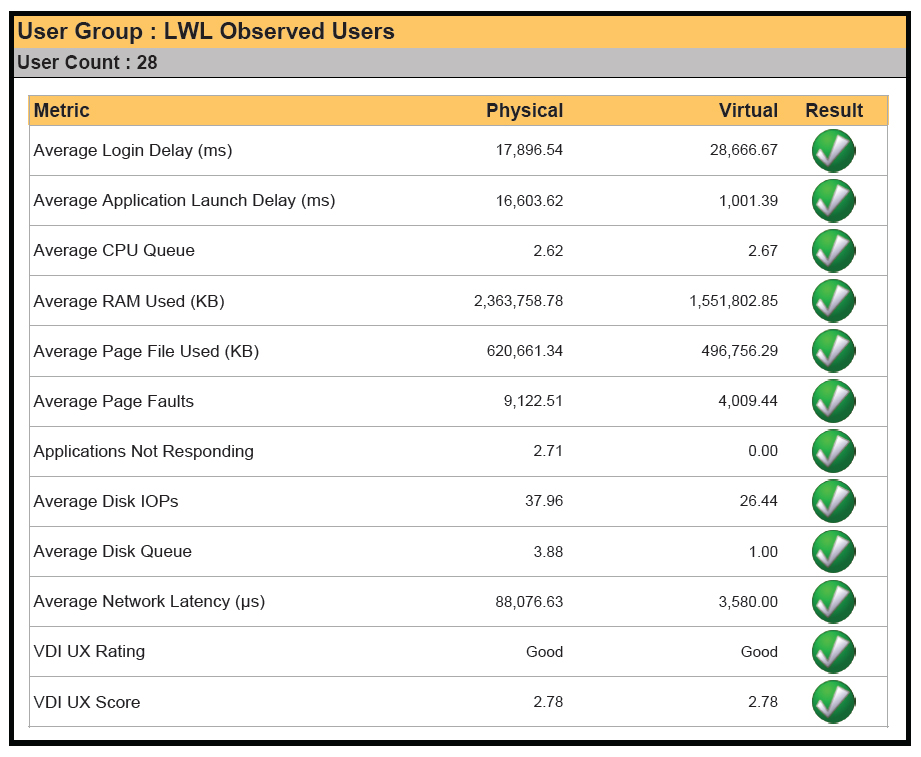The height and width of the screenshot is (757, 921).
Task: Click the virtual CPU queue value 2.67
Action: click(762, 251)
